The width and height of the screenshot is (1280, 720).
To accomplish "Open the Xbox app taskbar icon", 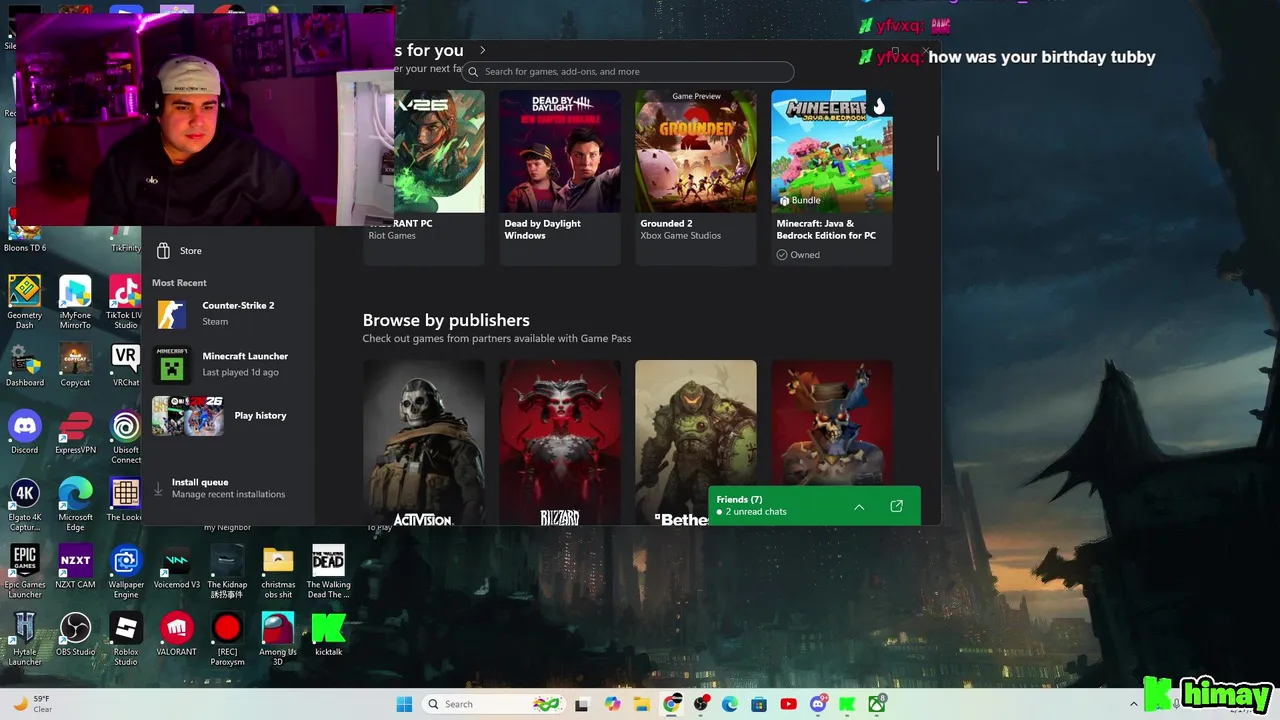I will pyautogui.click(x=877, y=704).
